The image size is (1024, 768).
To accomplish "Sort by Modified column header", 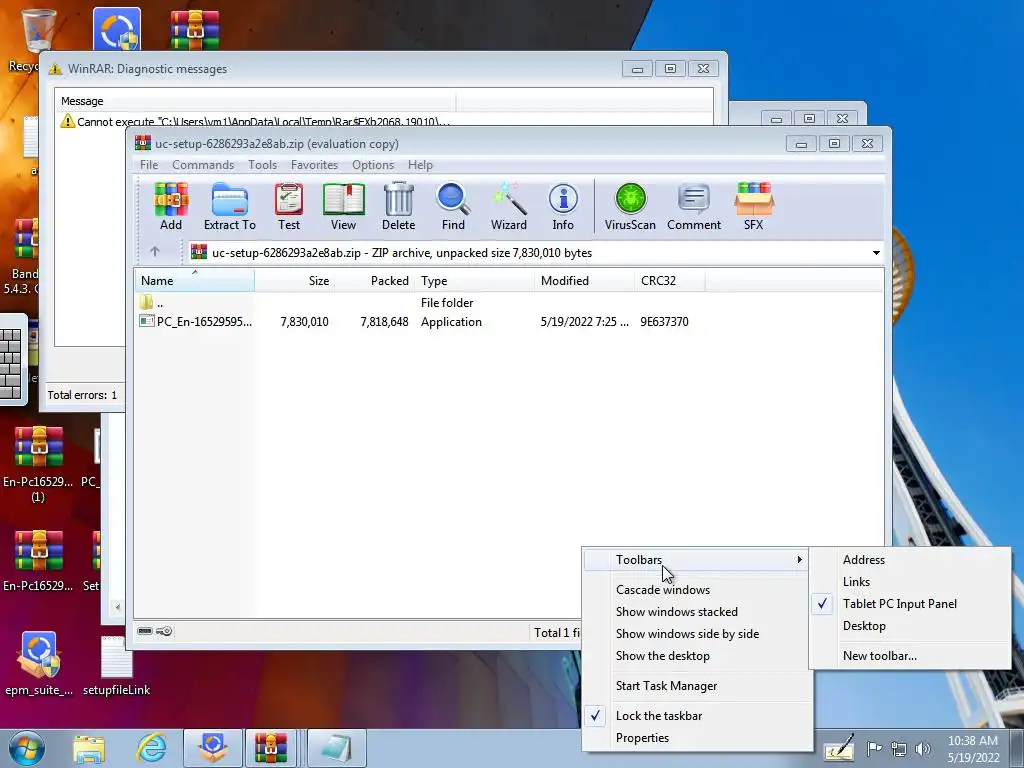I will coord(584,281).
